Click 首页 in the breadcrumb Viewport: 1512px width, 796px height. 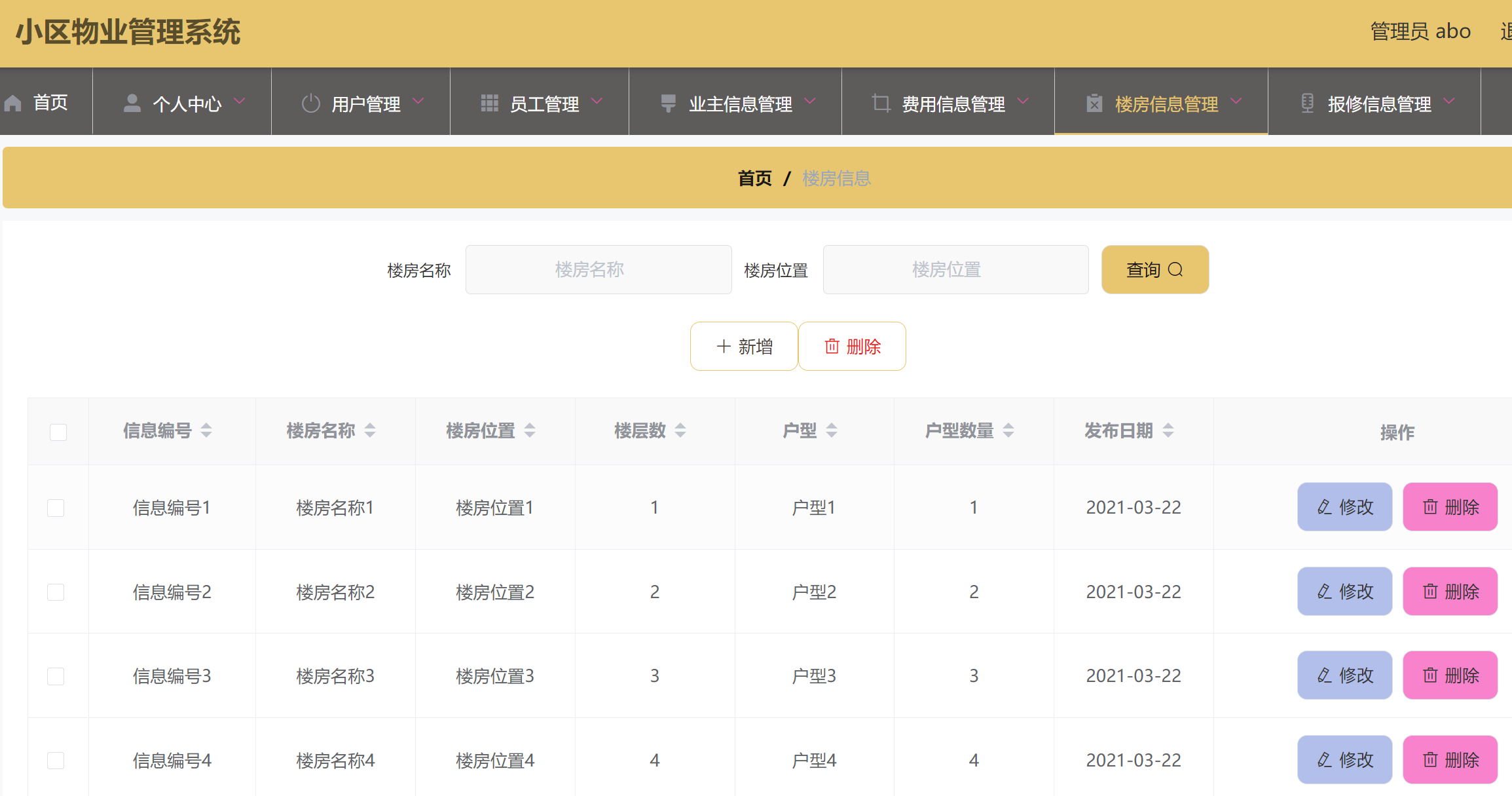[x=754, y=178]
